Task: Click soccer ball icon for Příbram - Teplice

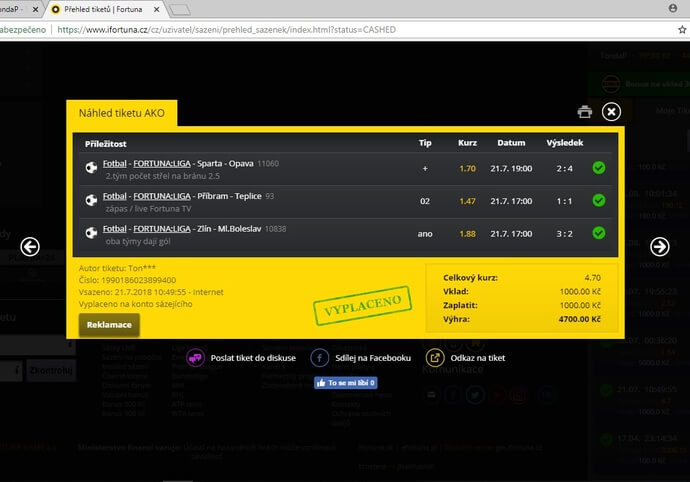Action: pyautogui.click(x=91, y=201)
